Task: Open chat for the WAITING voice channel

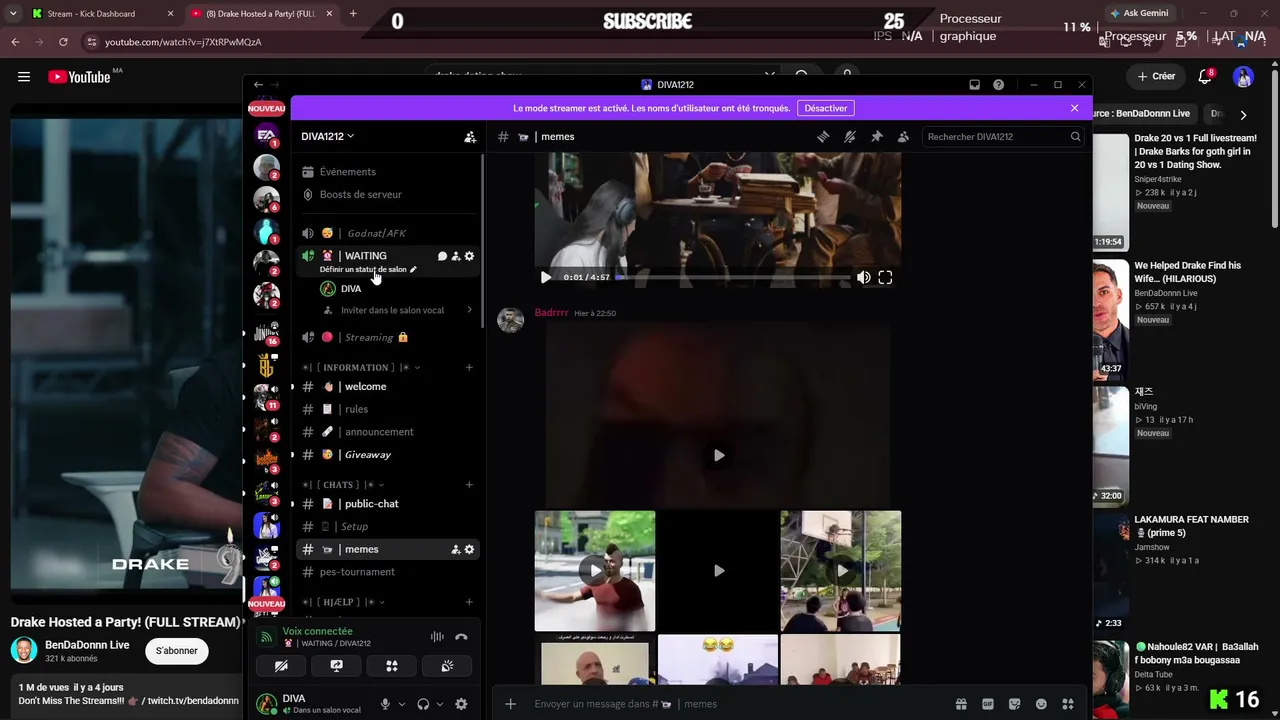Action: (x=442, y=256)
